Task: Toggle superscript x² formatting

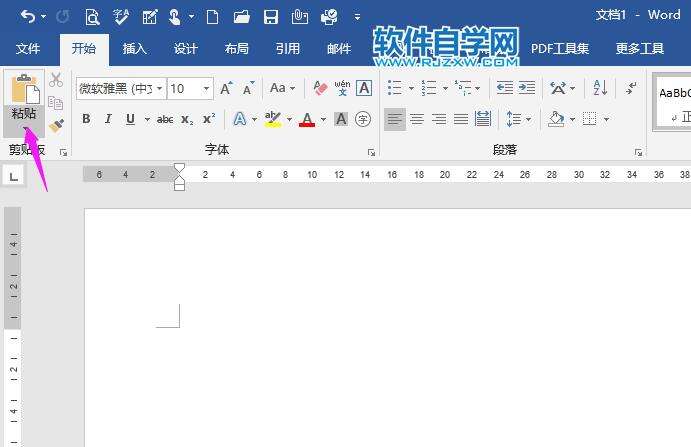Action: (x=209, y=119)
